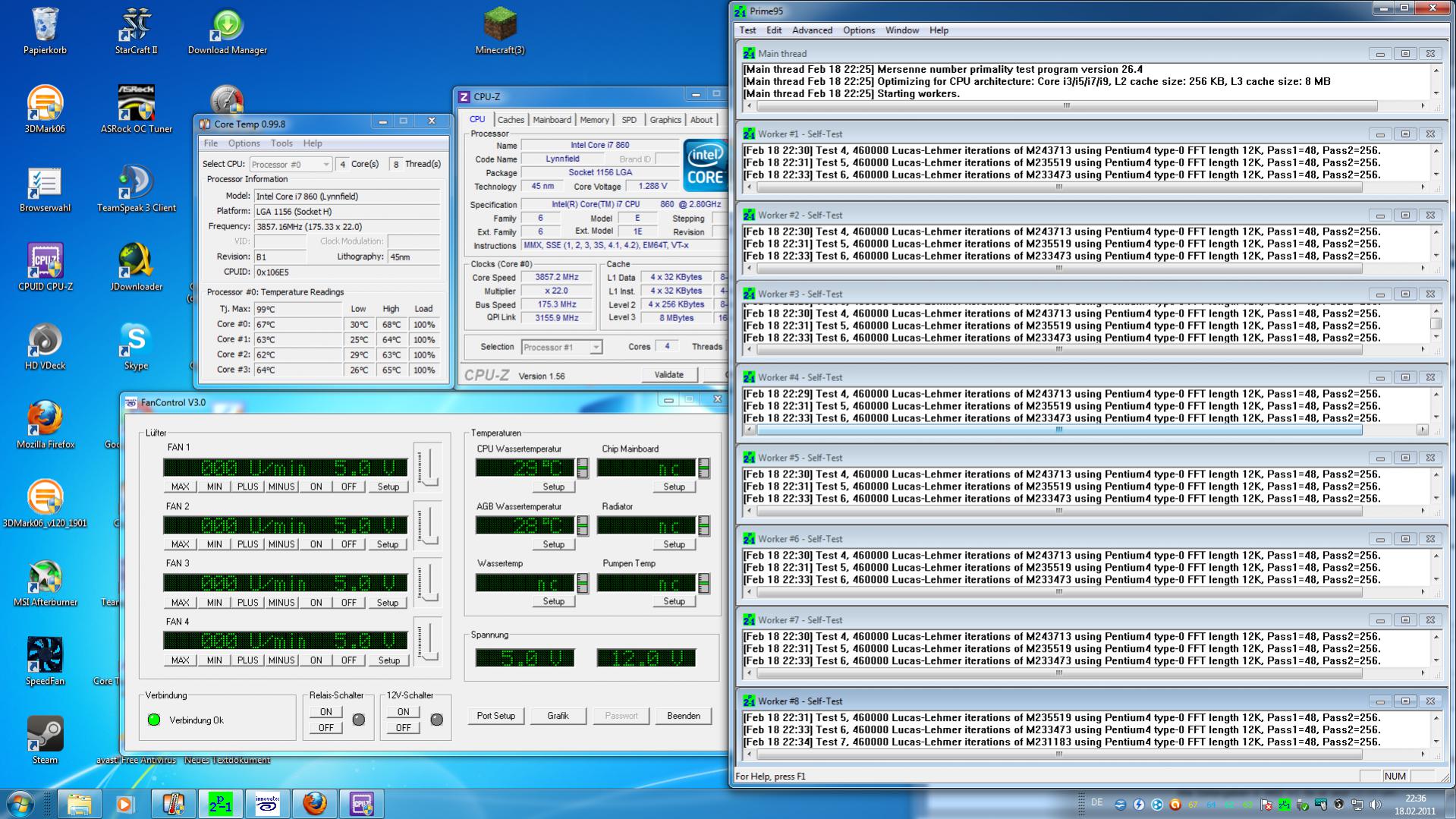Click Beenden to quit FanControl

[684, 716]
